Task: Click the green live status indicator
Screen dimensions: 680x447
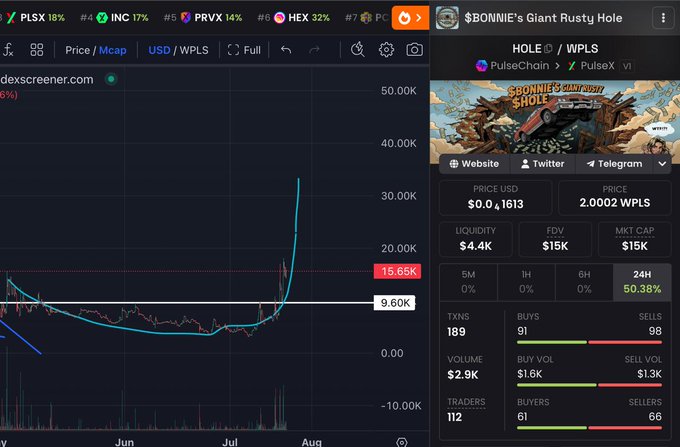Action: pos(111,79)
